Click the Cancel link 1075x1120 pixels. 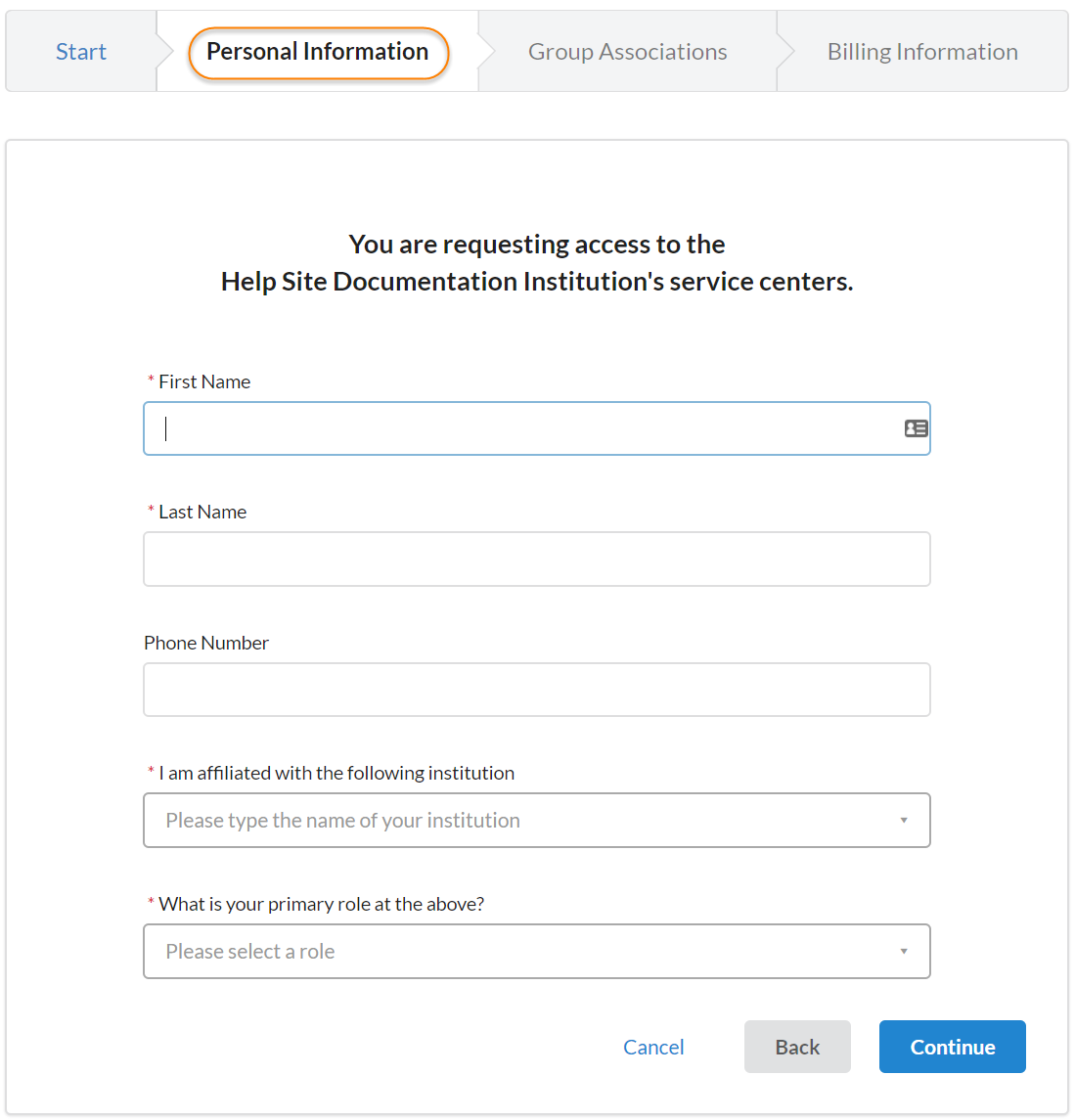coord(653,1048)
